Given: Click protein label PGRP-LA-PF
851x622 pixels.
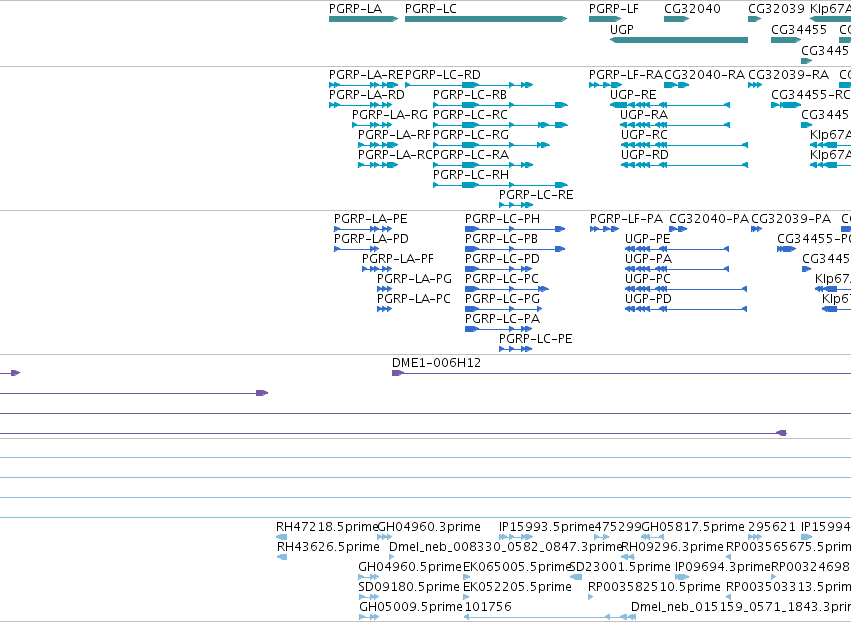Looking at the screenshot, I should (x=398, y=259).
